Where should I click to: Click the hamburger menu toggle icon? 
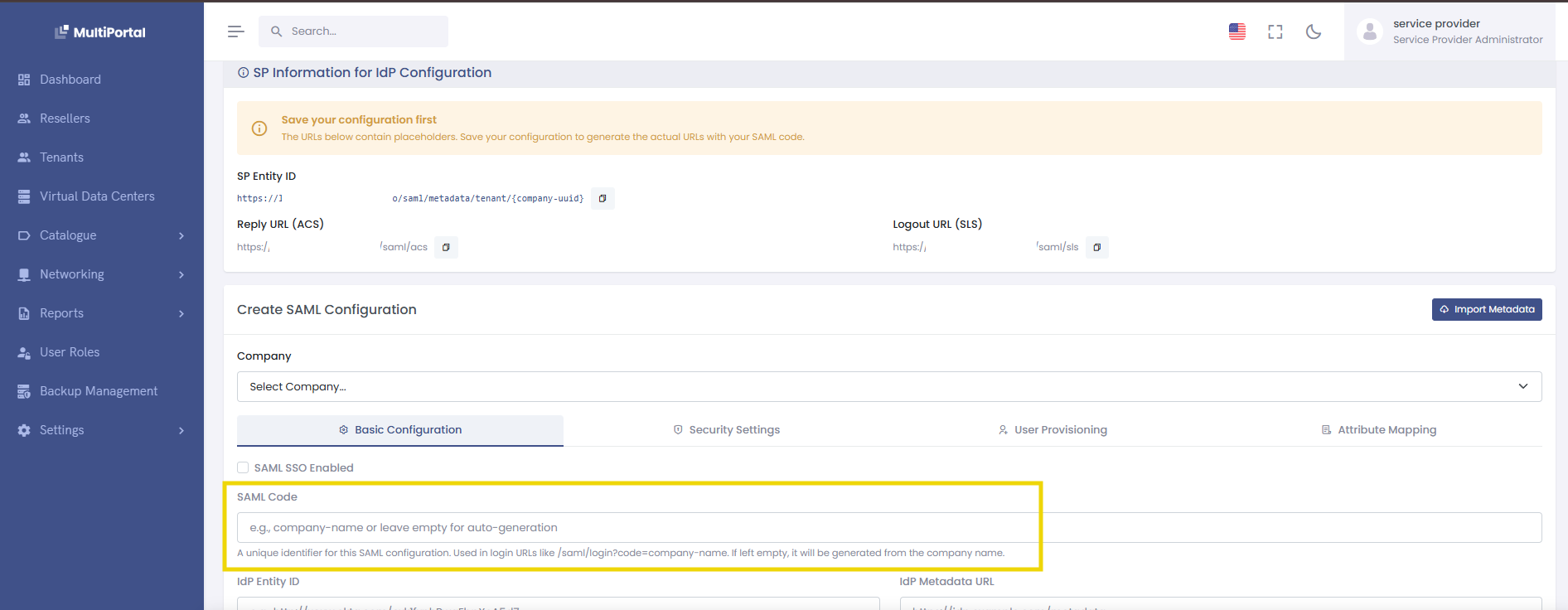[235, 31]
